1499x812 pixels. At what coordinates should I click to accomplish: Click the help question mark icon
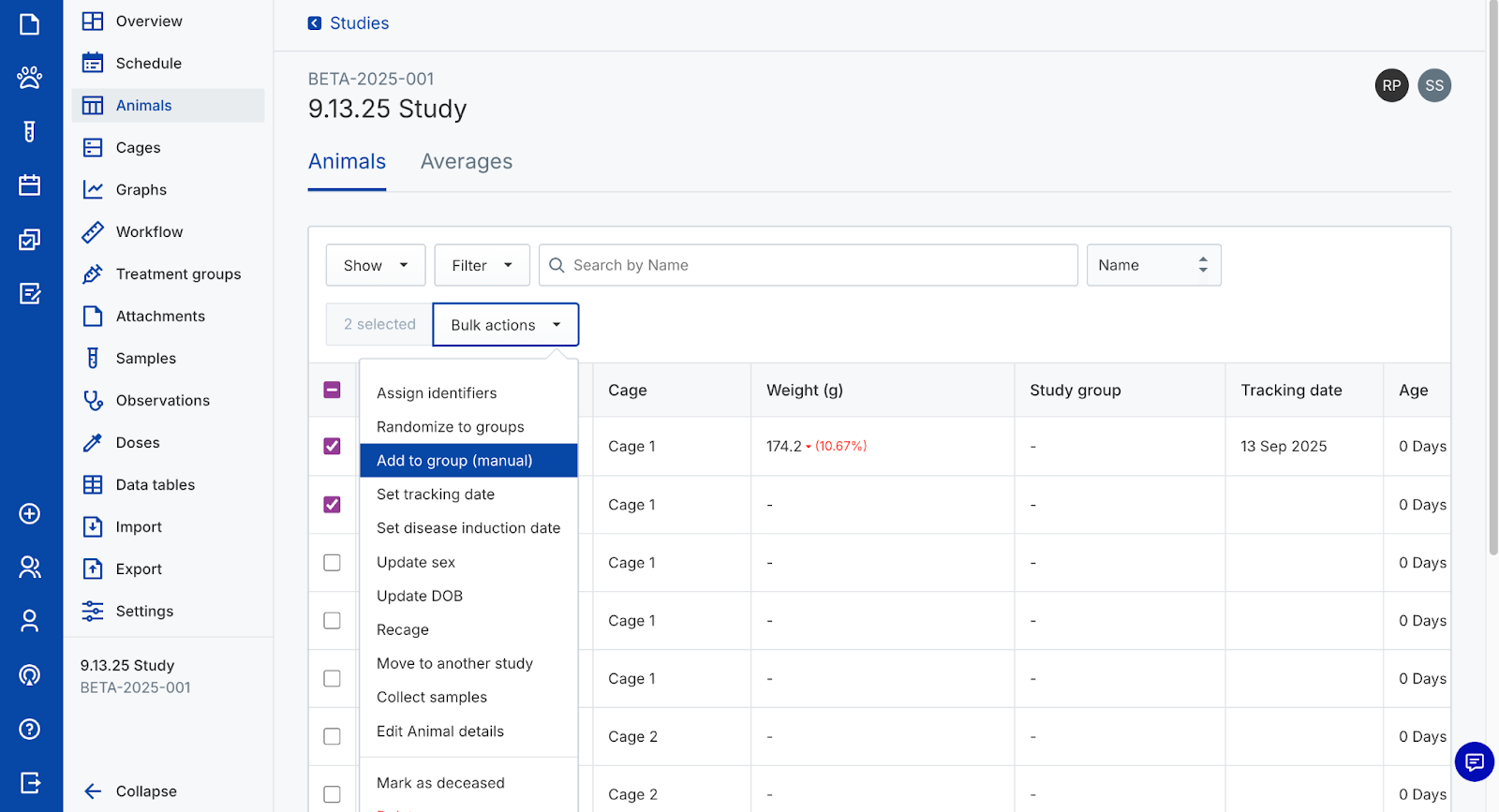30,729
